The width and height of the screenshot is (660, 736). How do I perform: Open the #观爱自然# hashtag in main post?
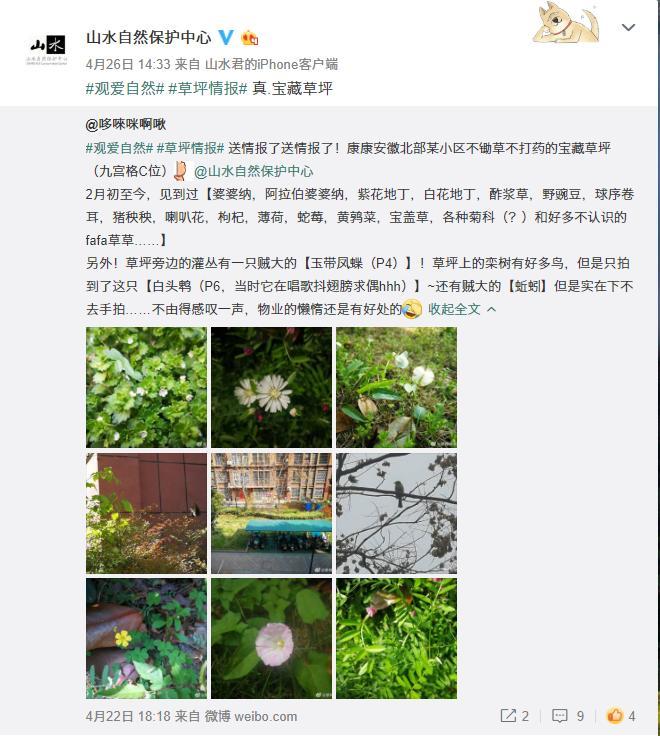pos(125,88)
